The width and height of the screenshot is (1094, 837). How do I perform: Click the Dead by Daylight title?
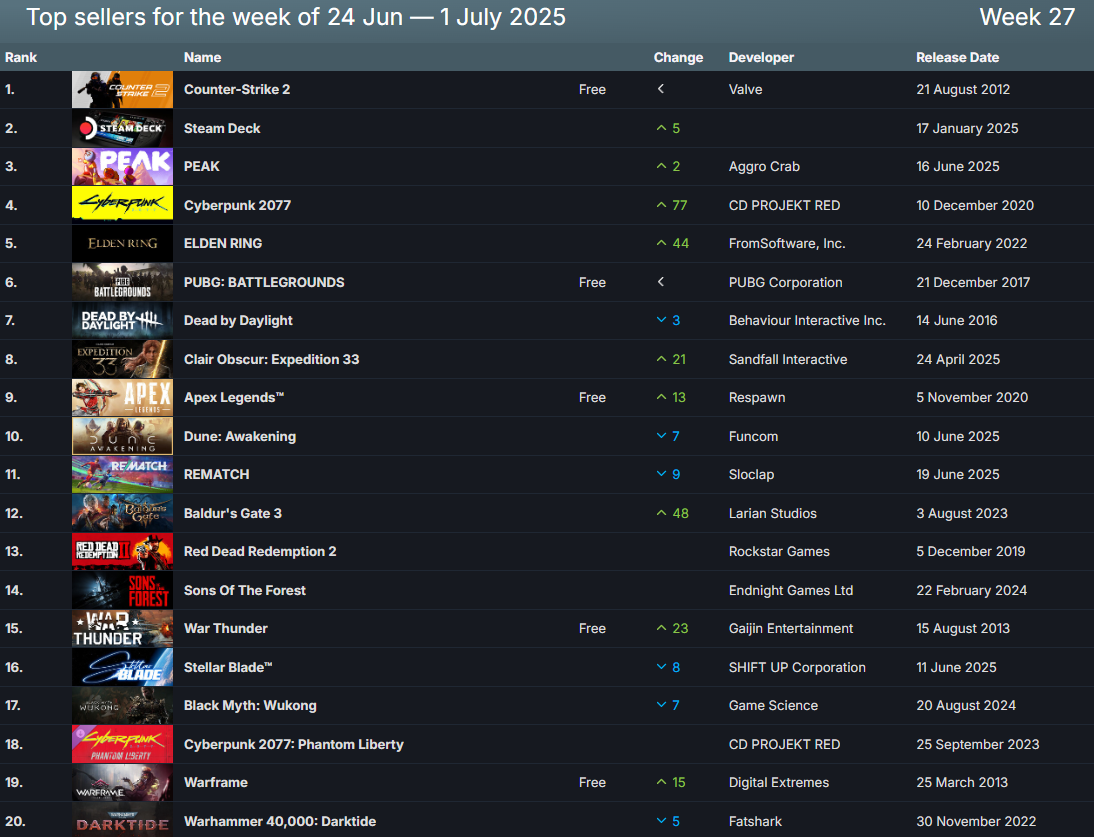coord(238,321)
